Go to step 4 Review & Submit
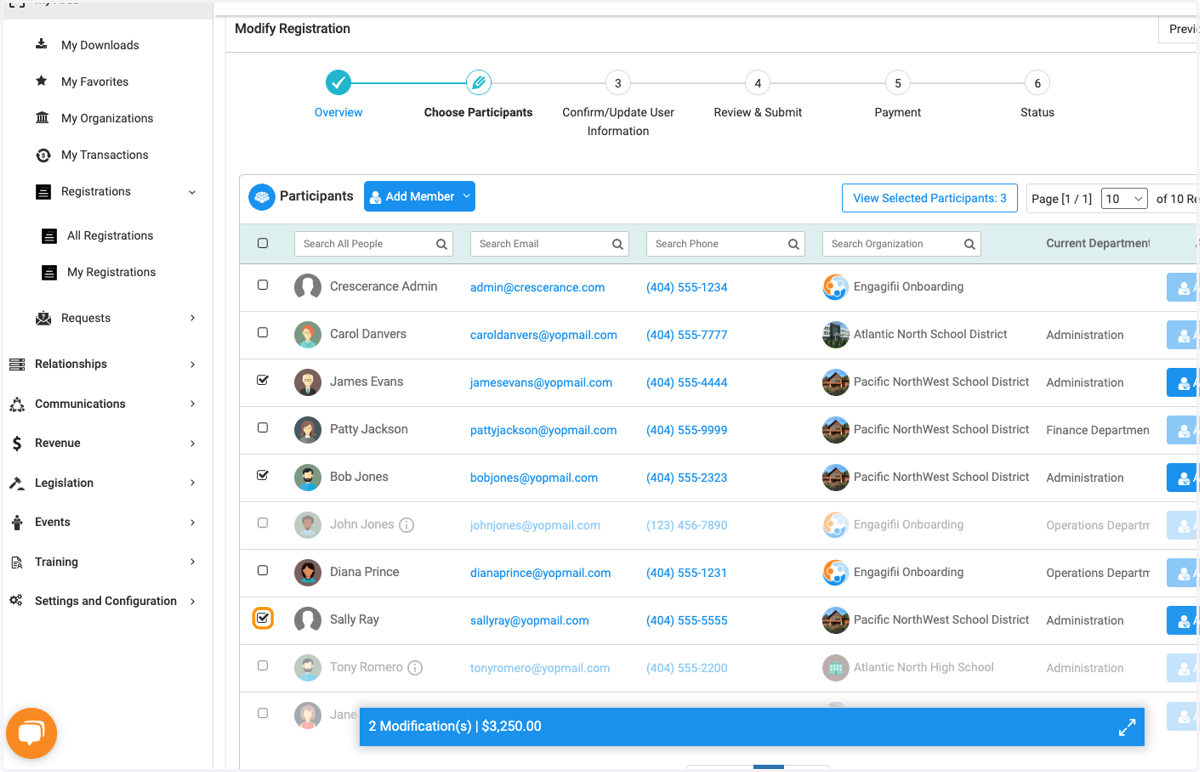The image size is (1200, 772). [x=758, y=83]
